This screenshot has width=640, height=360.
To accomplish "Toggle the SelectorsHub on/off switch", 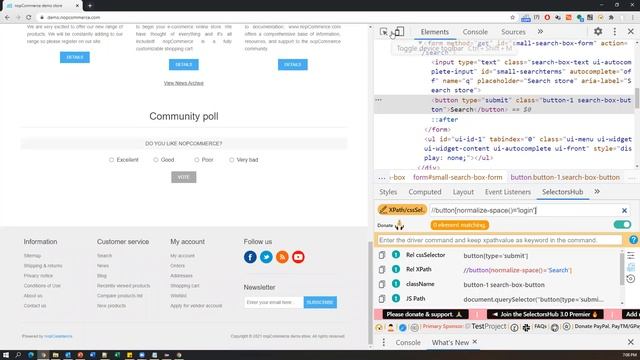I will [622, 224].
